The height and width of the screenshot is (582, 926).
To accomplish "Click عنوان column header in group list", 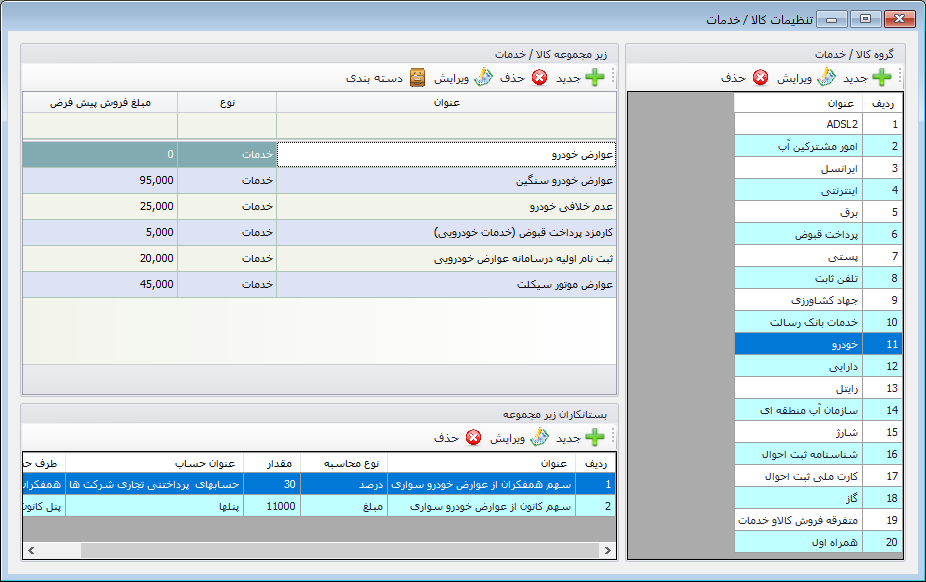I will point(798,103).
